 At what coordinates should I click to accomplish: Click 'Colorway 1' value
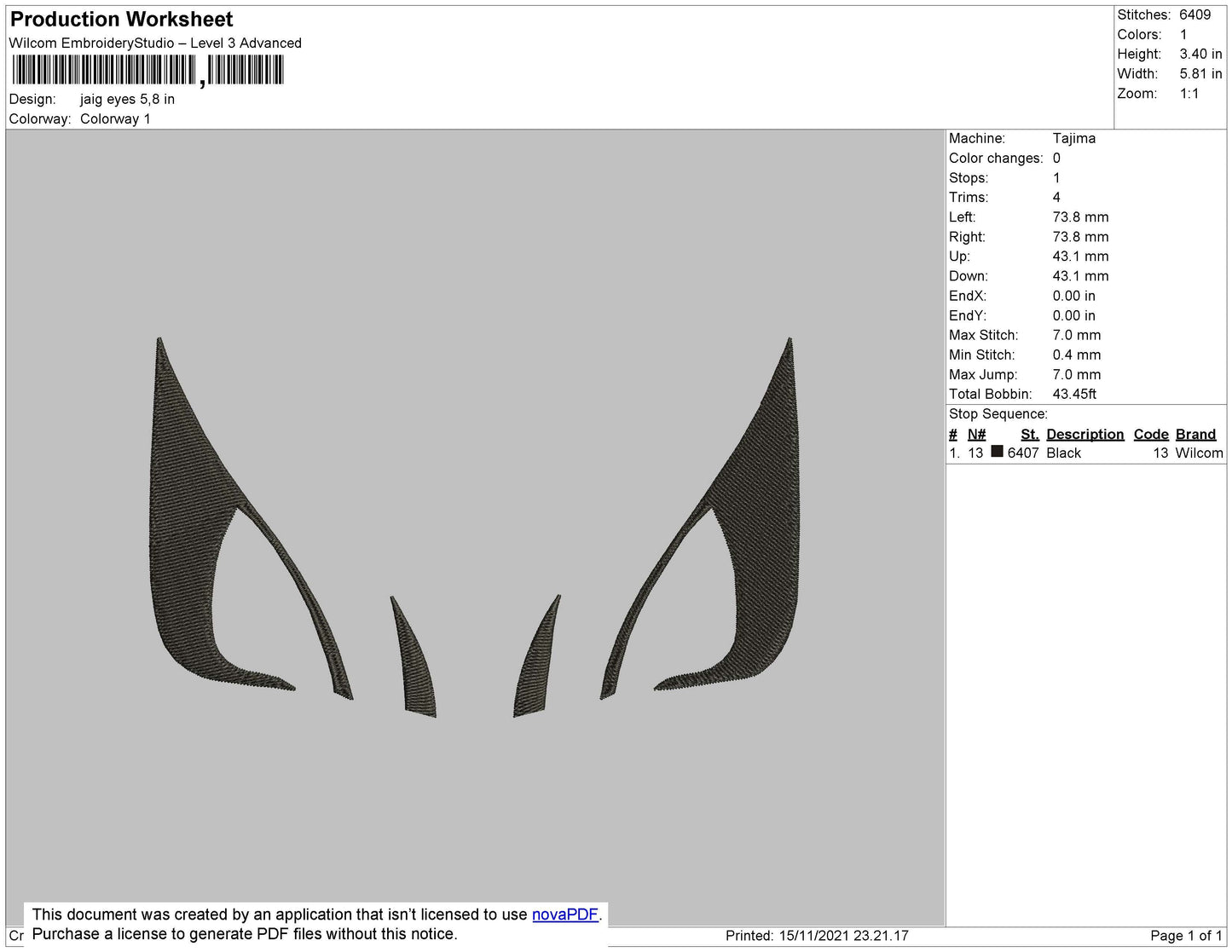point(115,118)
